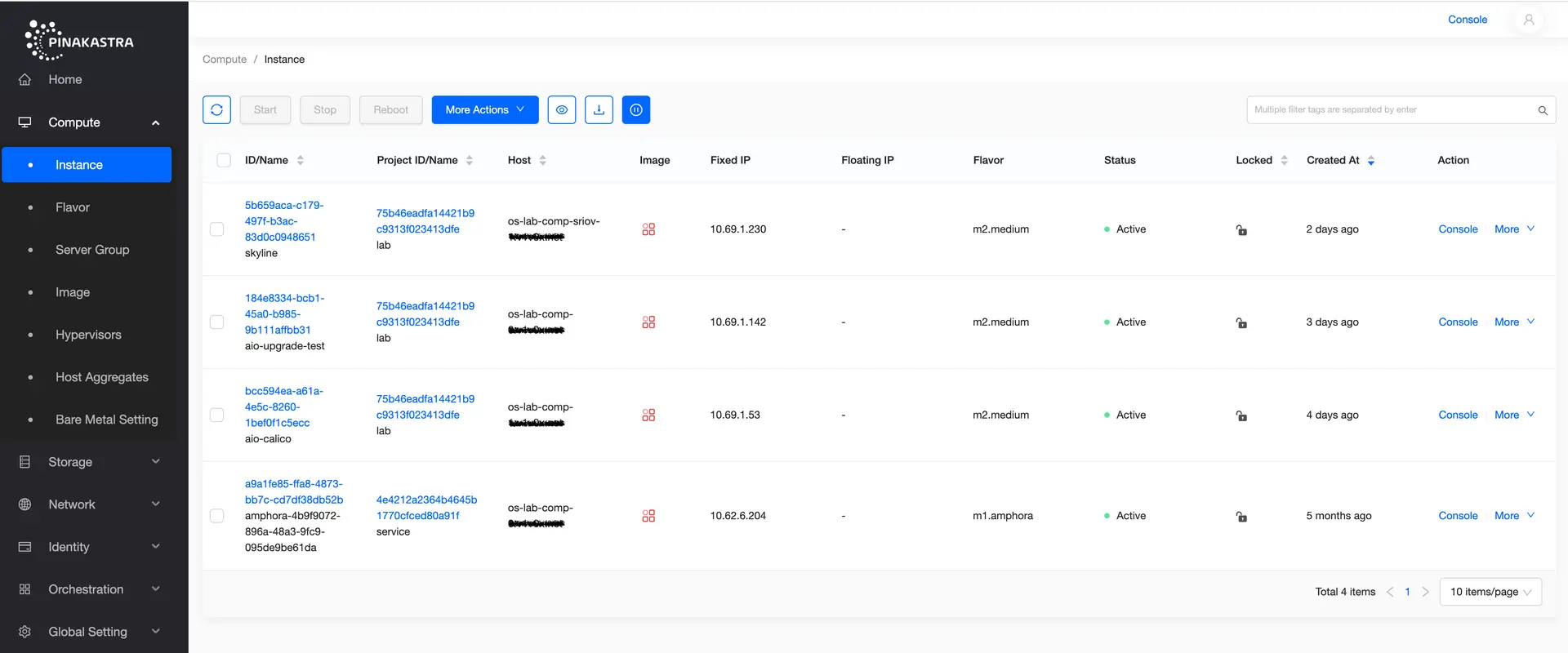Image resolution: width=1568 pixels, height=653 pixels.
Task: Expand the Orchestration sidebar section
Action: tap(155, 589)
